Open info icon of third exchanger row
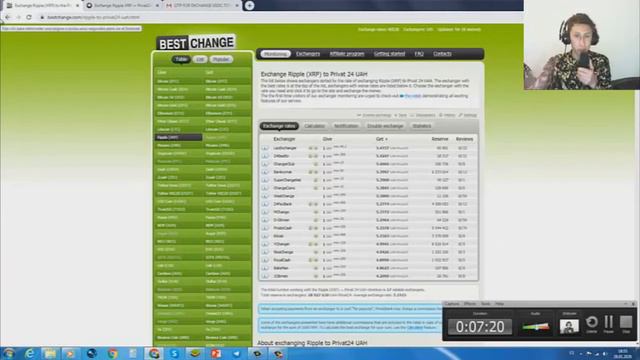The height and width of the screenshot is (360, 640). [x=265, y=164]
